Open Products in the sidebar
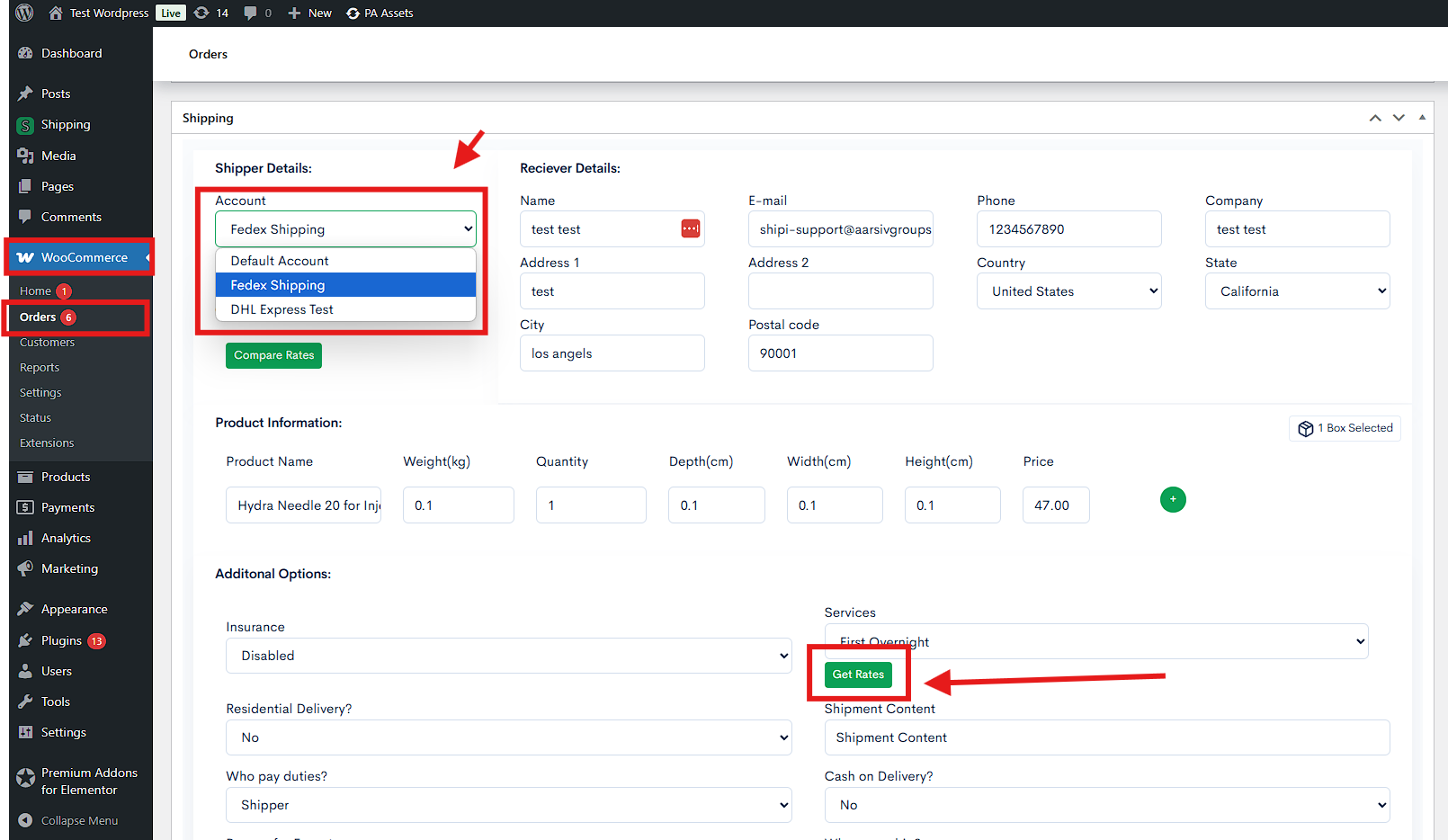The height and width of the screenshot is (840, 1448). coord(66,477)
